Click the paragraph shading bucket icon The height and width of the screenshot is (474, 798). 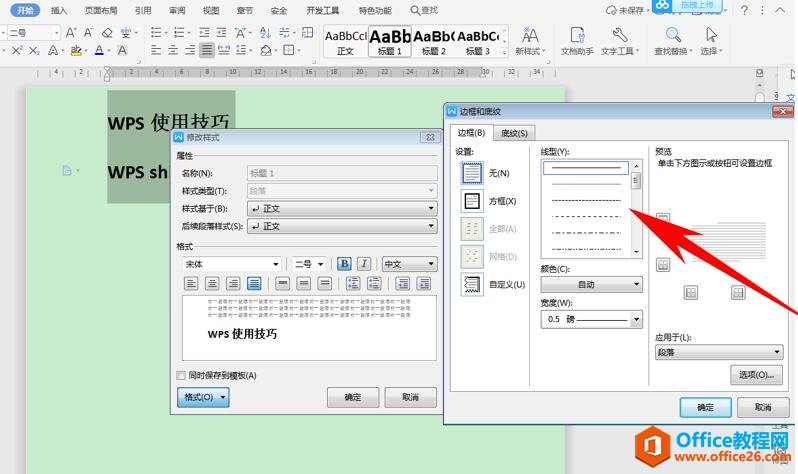[x=266, y=50]
